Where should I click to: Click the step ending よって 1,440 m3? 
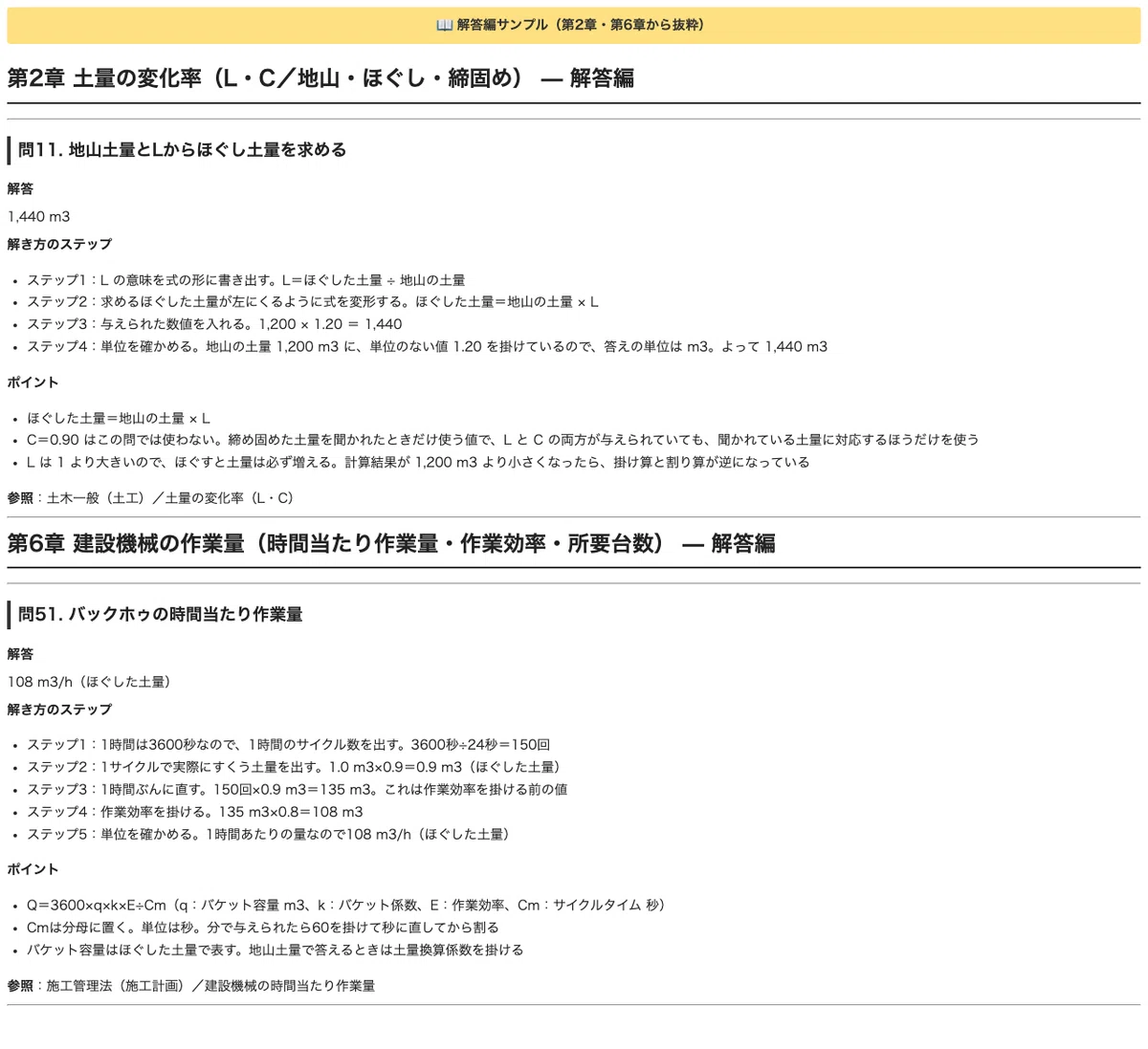[428, 346]
